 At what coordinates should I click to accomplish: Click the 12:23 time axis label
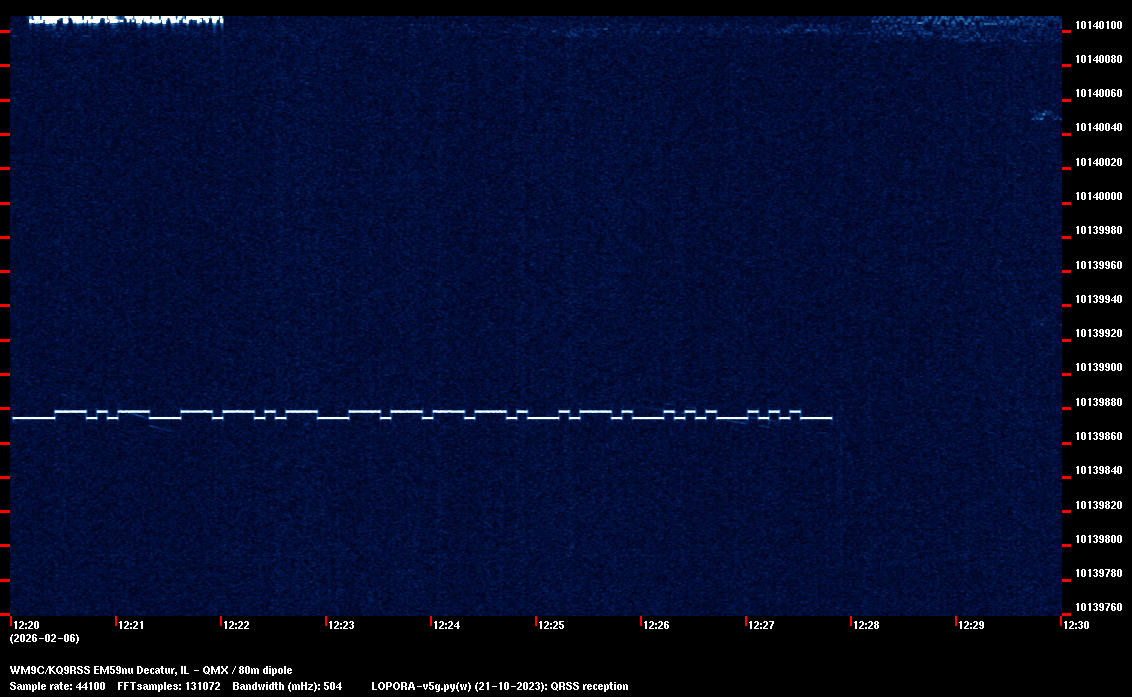point(341,625)
